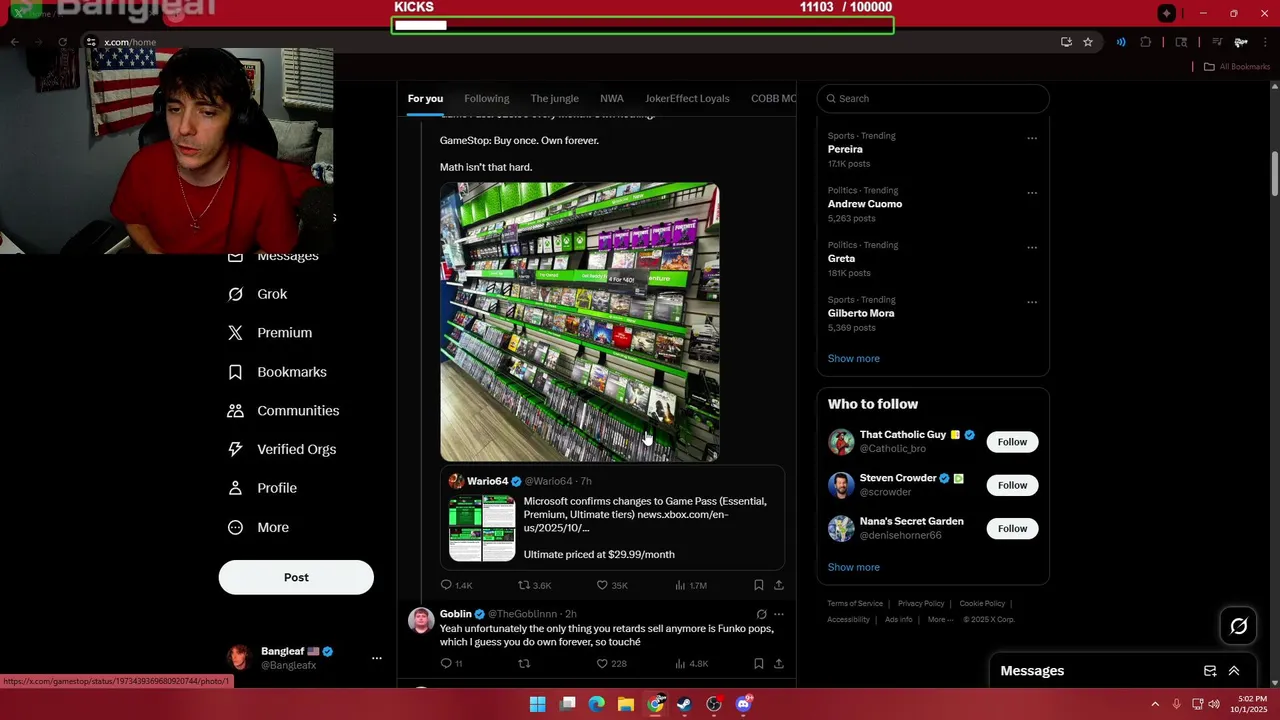
Task: Open Communities in the sidebar
Action: pyautogui.click(x=283, y=411)
